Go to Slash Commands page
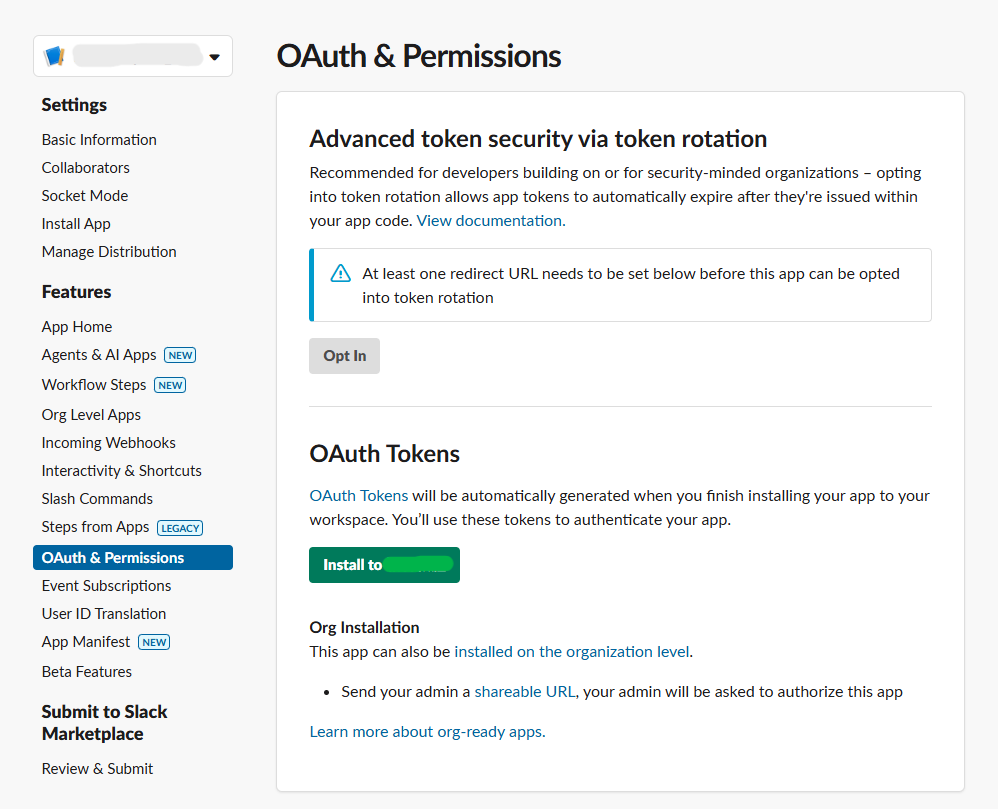This screenshot has width=998, height=809. [x=97, y=499]
